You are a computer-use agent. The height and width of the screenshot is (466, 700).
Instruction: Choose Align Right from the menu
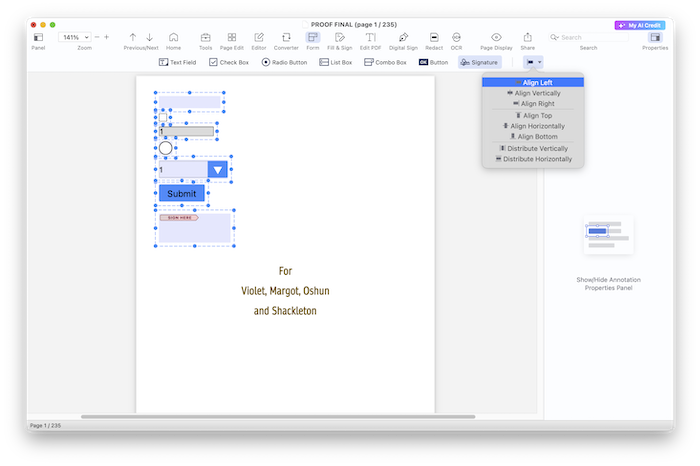pos(533,104)
